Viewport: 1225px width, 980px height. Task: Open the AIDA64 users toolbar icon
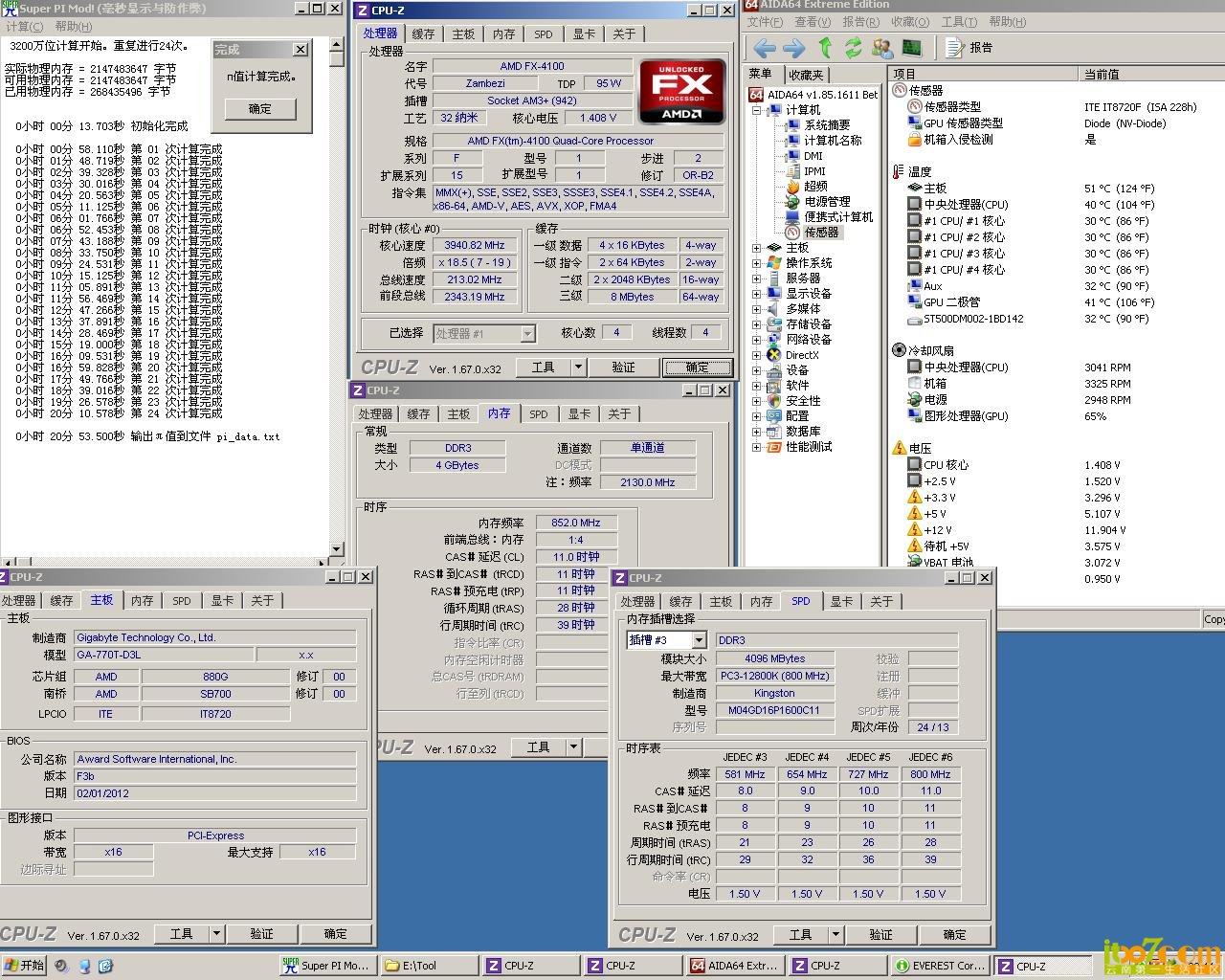[x=882, y=48]
